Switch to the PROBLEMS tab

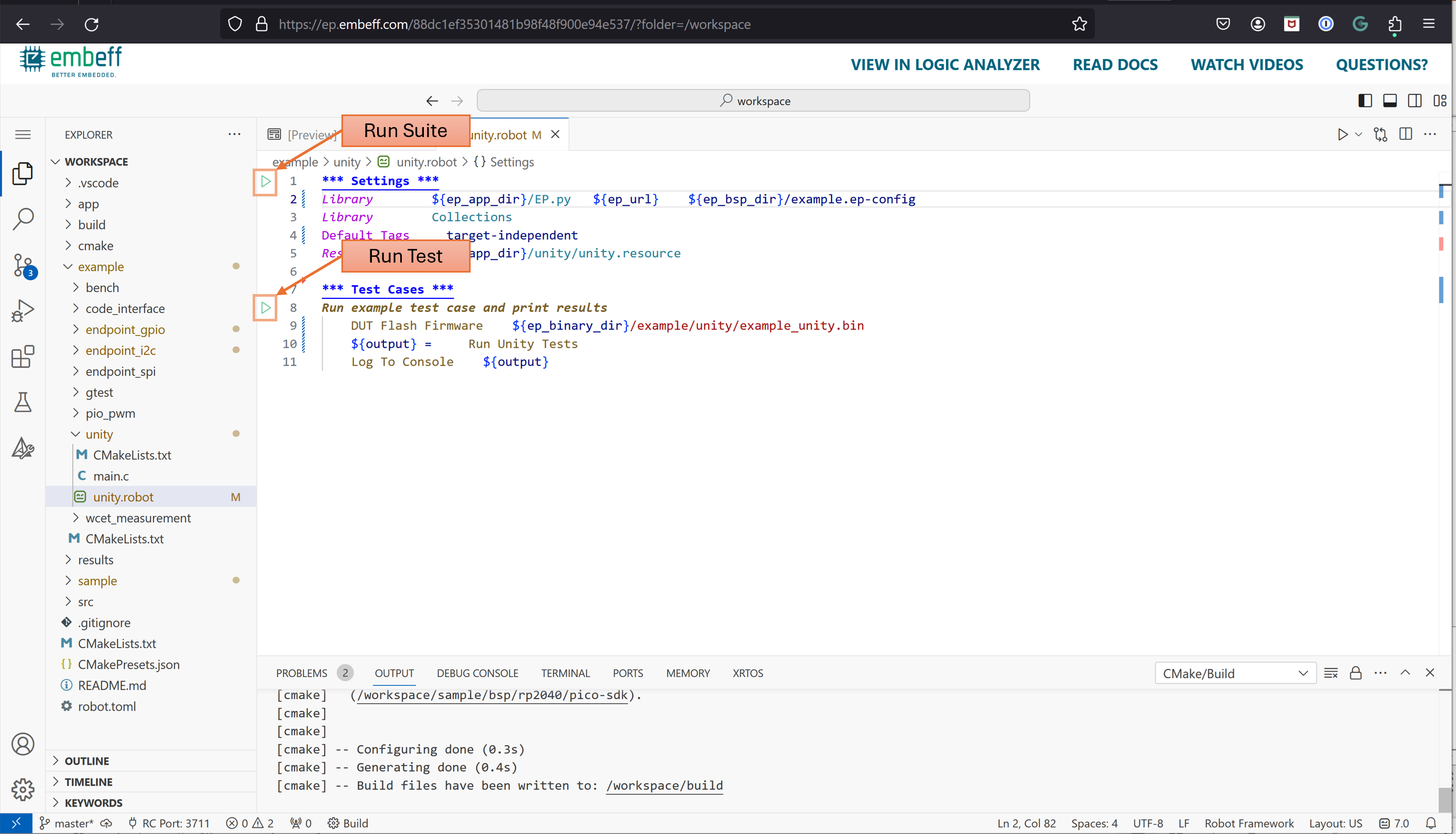302,673
